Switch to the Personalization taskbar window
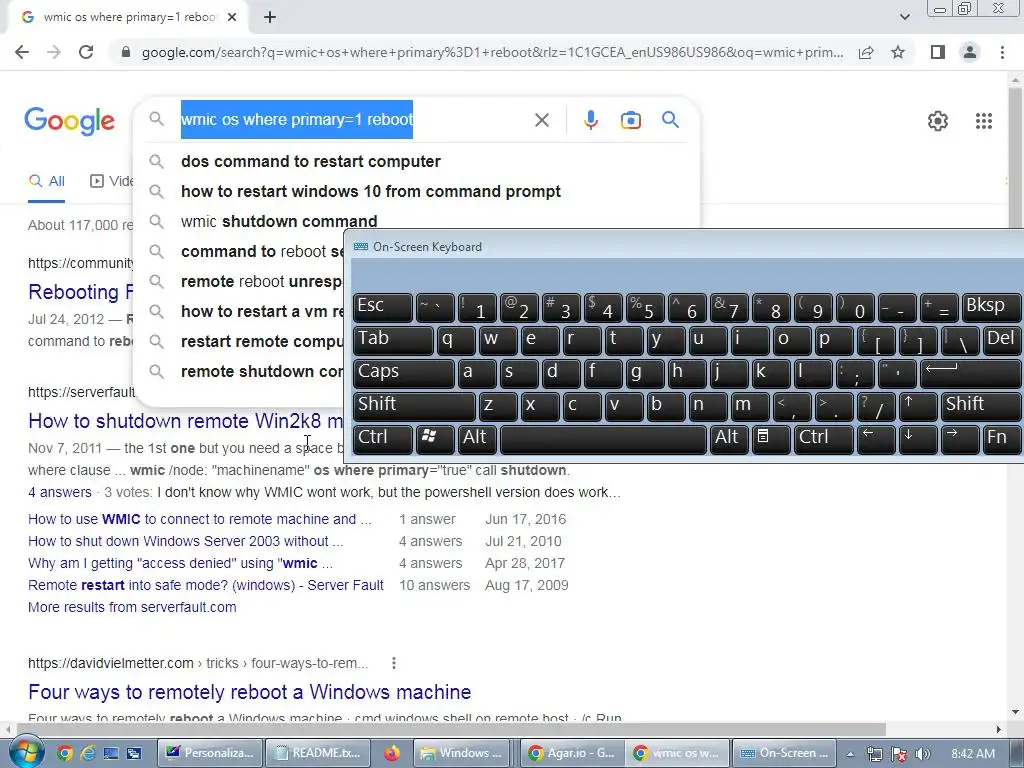 pos(211,753)
